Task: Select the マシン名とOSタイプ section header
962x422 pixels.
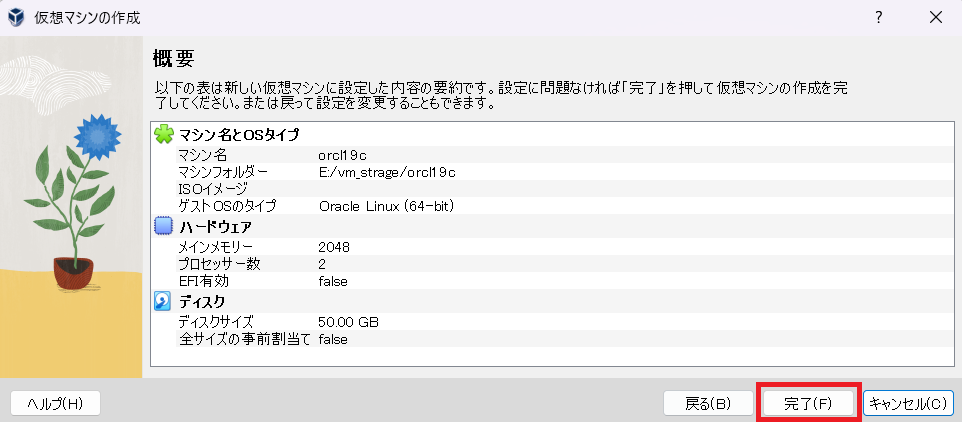Action: pos(238,135)
